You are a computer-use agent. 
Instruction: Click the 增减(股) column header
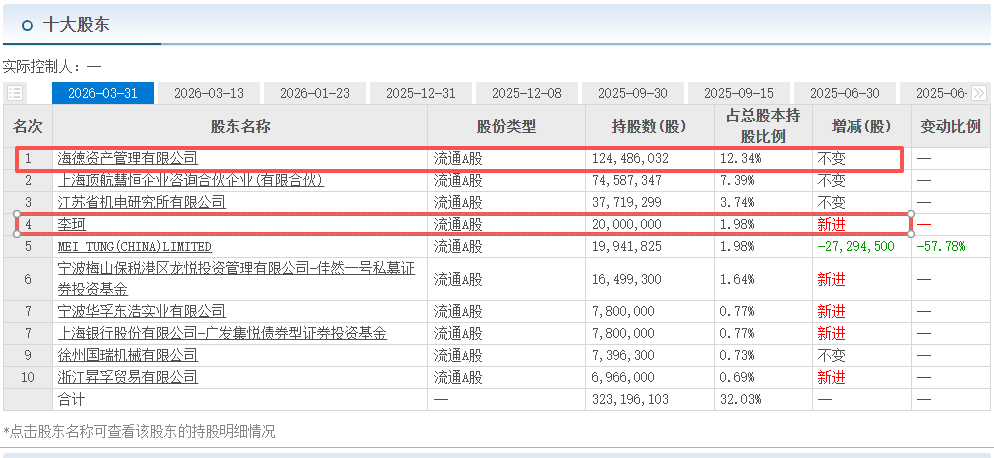(x=862, y=126)
